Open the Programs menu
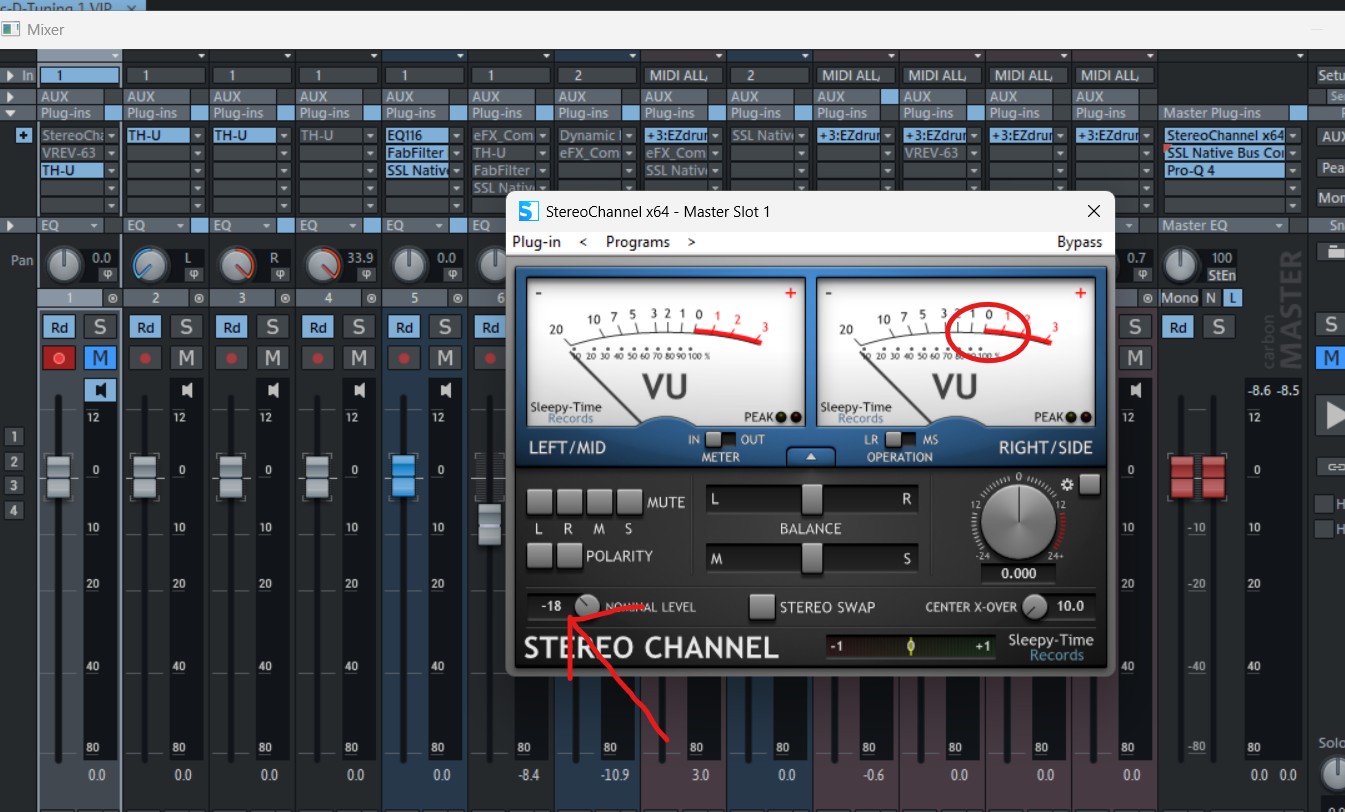This screenshot has width=1345, height=812. pos(638,242)
